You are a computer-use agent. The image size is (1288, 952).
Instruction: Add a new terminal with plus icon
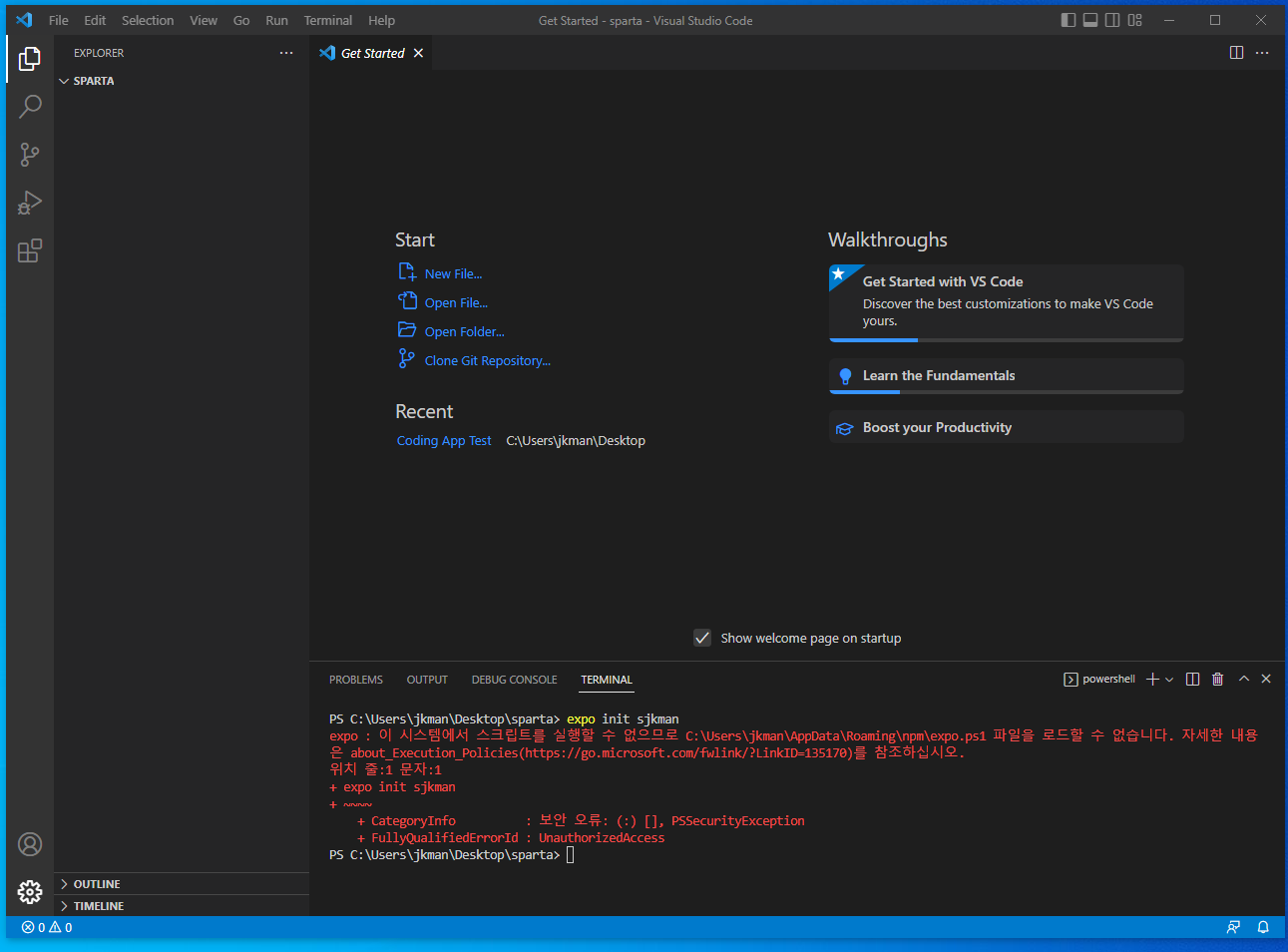click(x=1152, y=679)
